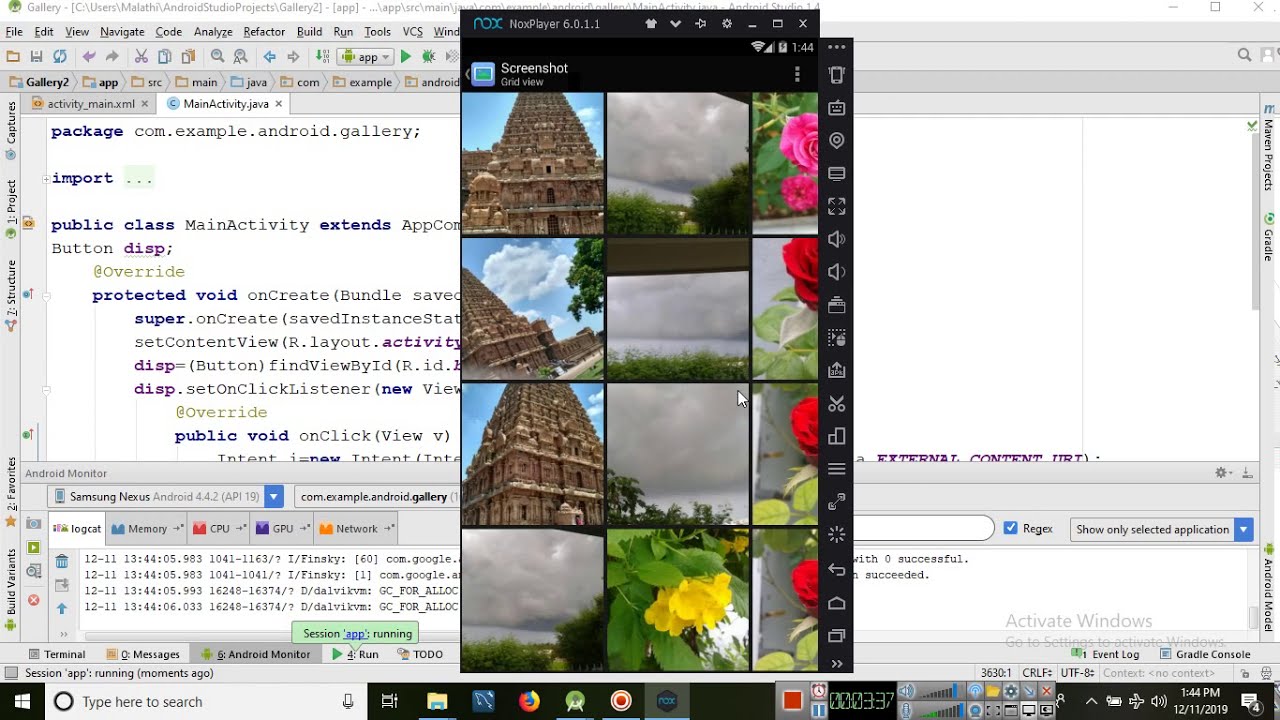Click the 'app' link in the session balloon
This screenshot has height=720, width=1280.
pyautogui.click(x=355, y=633)
